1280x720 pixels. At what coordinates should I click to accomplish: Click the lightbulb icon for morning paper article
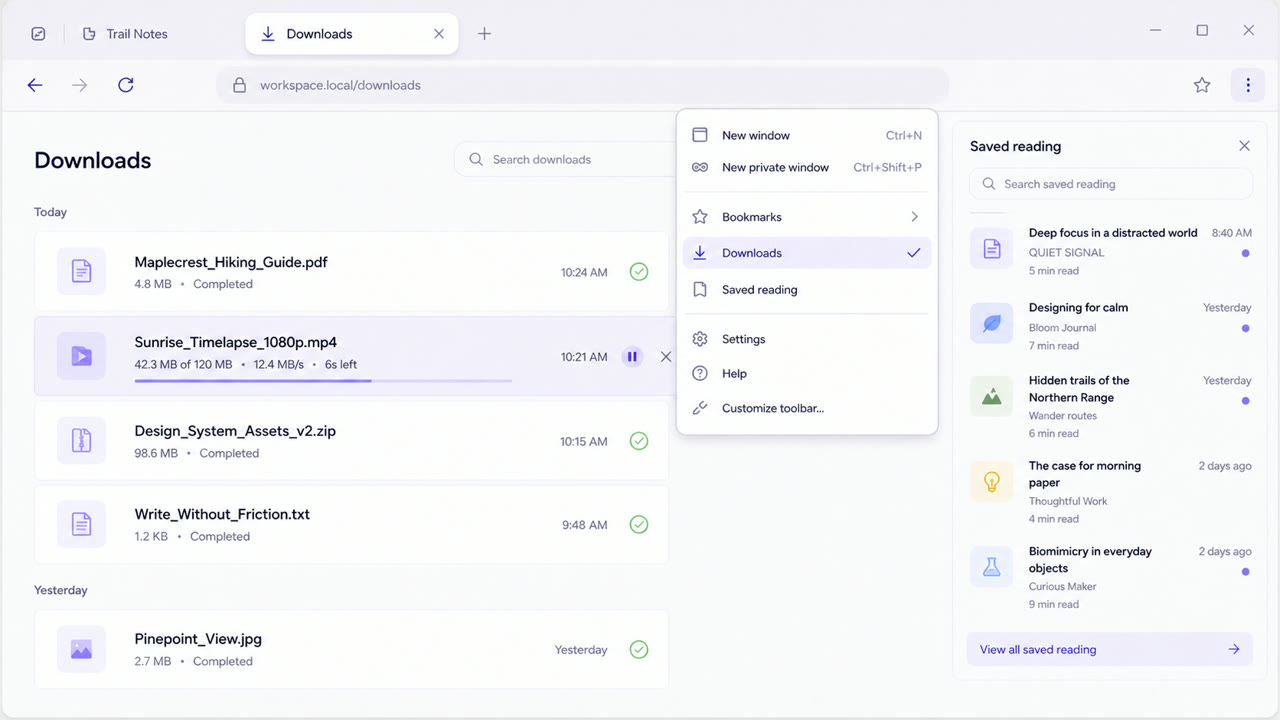(x=991, y=482)
